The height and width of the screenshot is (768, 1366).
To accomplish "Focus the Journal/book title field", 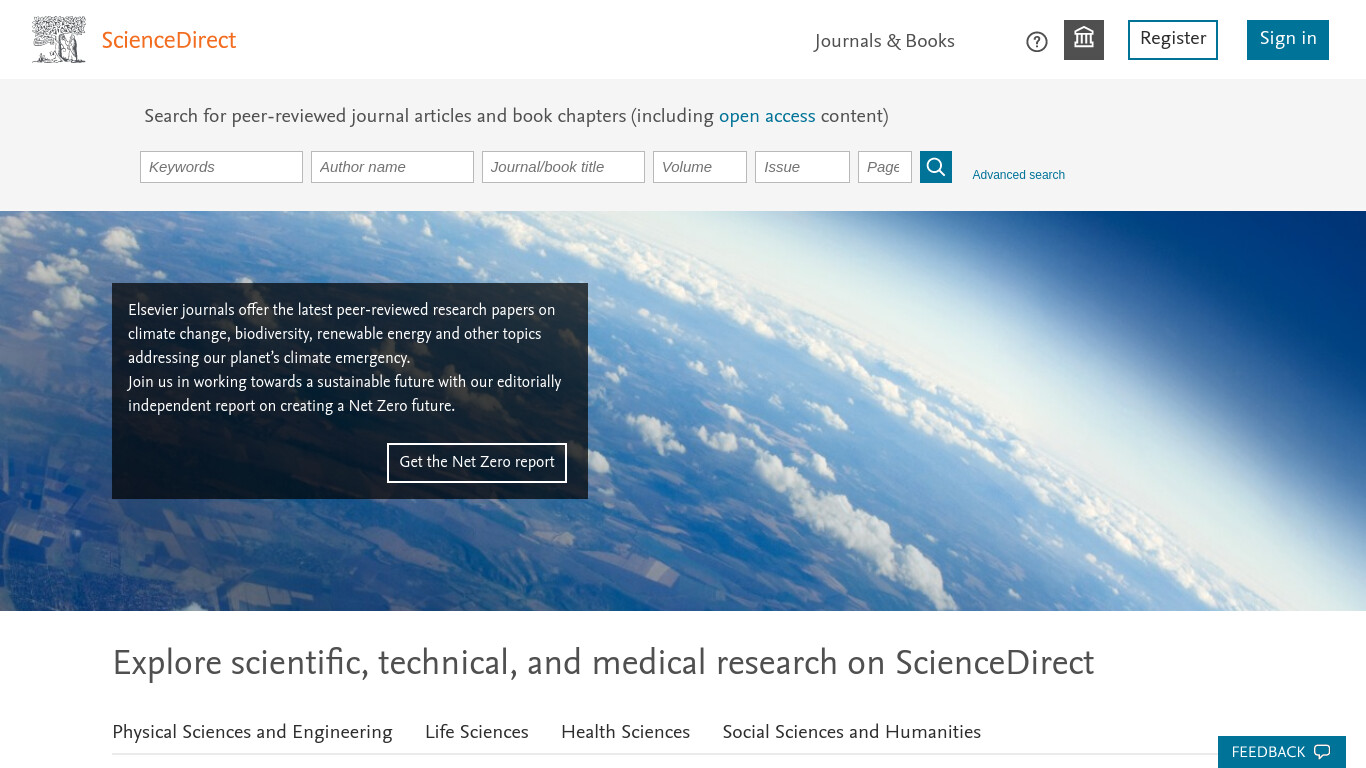I will [x=563, y=167].
